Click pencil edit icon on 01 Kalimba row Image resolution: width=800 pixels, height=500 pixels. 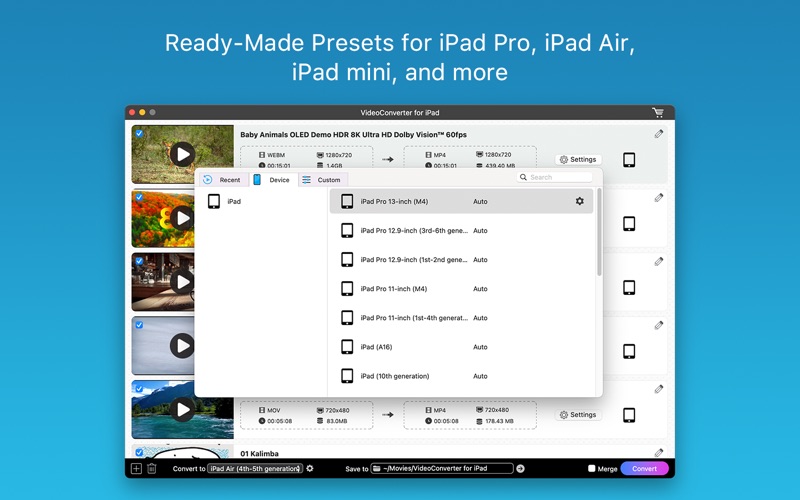click(x=659, y=453)
